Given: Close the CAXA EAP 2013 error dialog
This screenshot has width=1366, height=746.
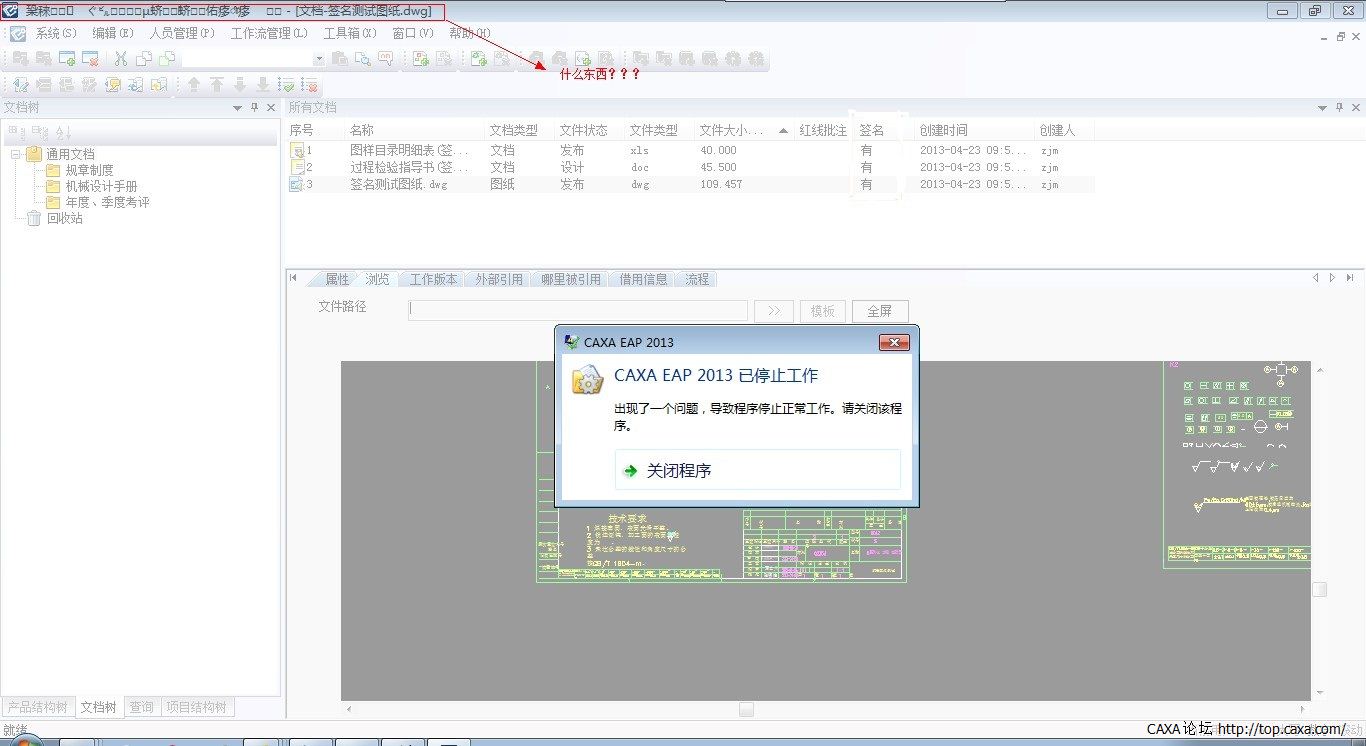Looking at the screenshot, I should [893, 342].
